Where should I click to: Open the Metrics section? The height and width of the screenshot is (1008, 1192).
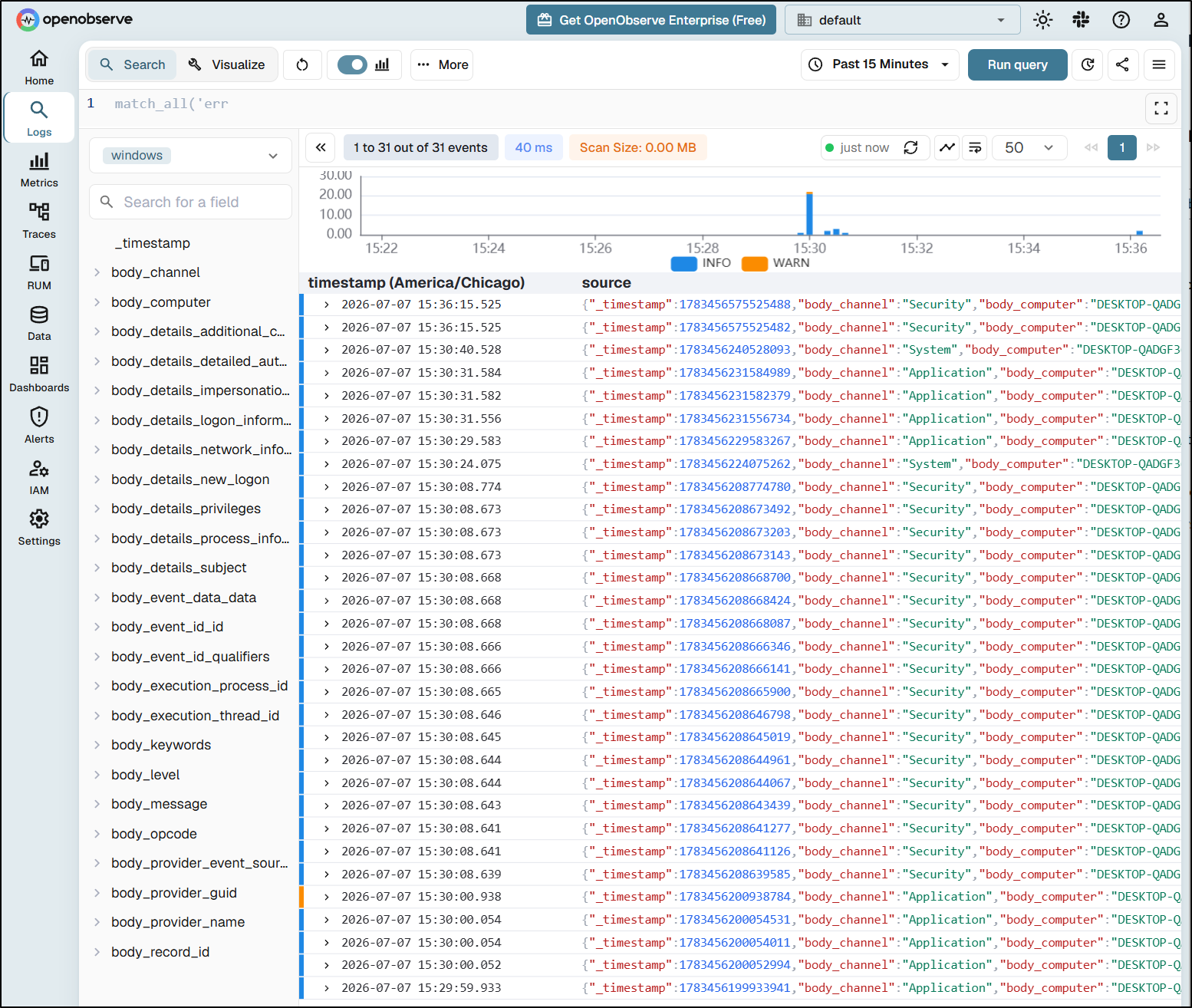coord(39,170)
